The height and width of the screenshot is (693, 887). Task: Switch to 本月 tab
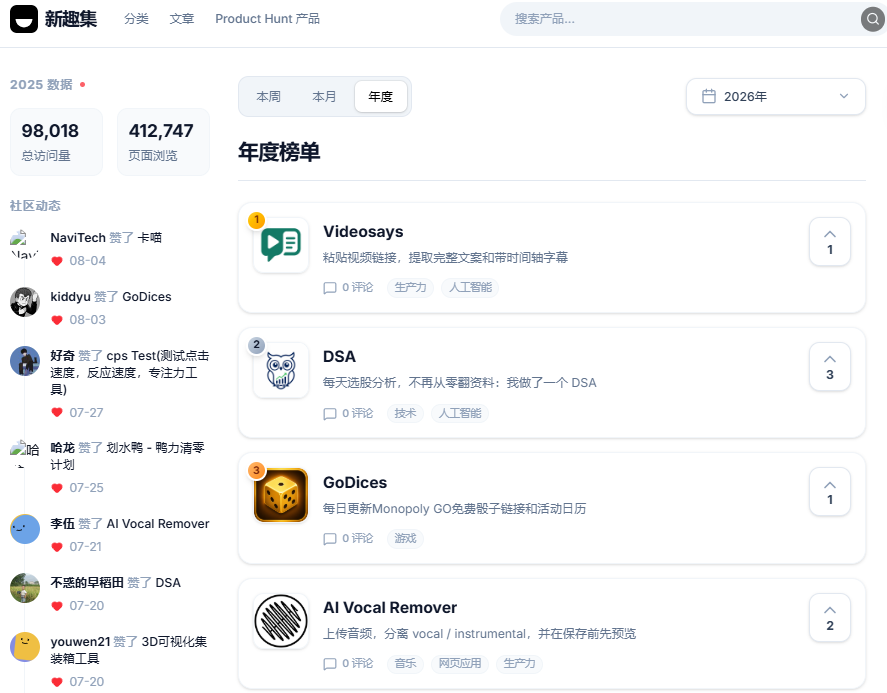click(324, 97)
